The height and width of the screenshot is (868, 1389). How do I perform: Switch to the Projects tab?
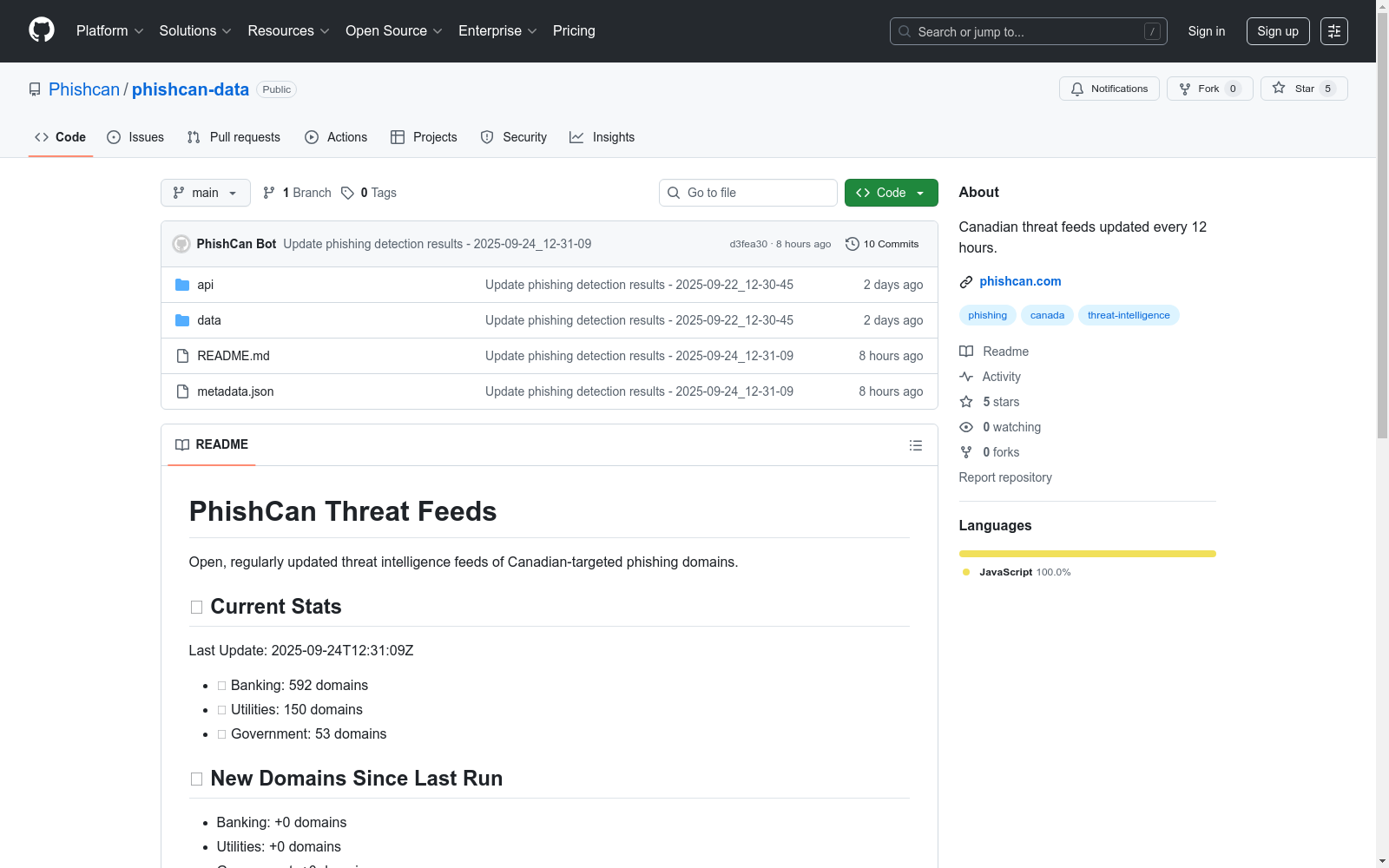pos(424,137)
